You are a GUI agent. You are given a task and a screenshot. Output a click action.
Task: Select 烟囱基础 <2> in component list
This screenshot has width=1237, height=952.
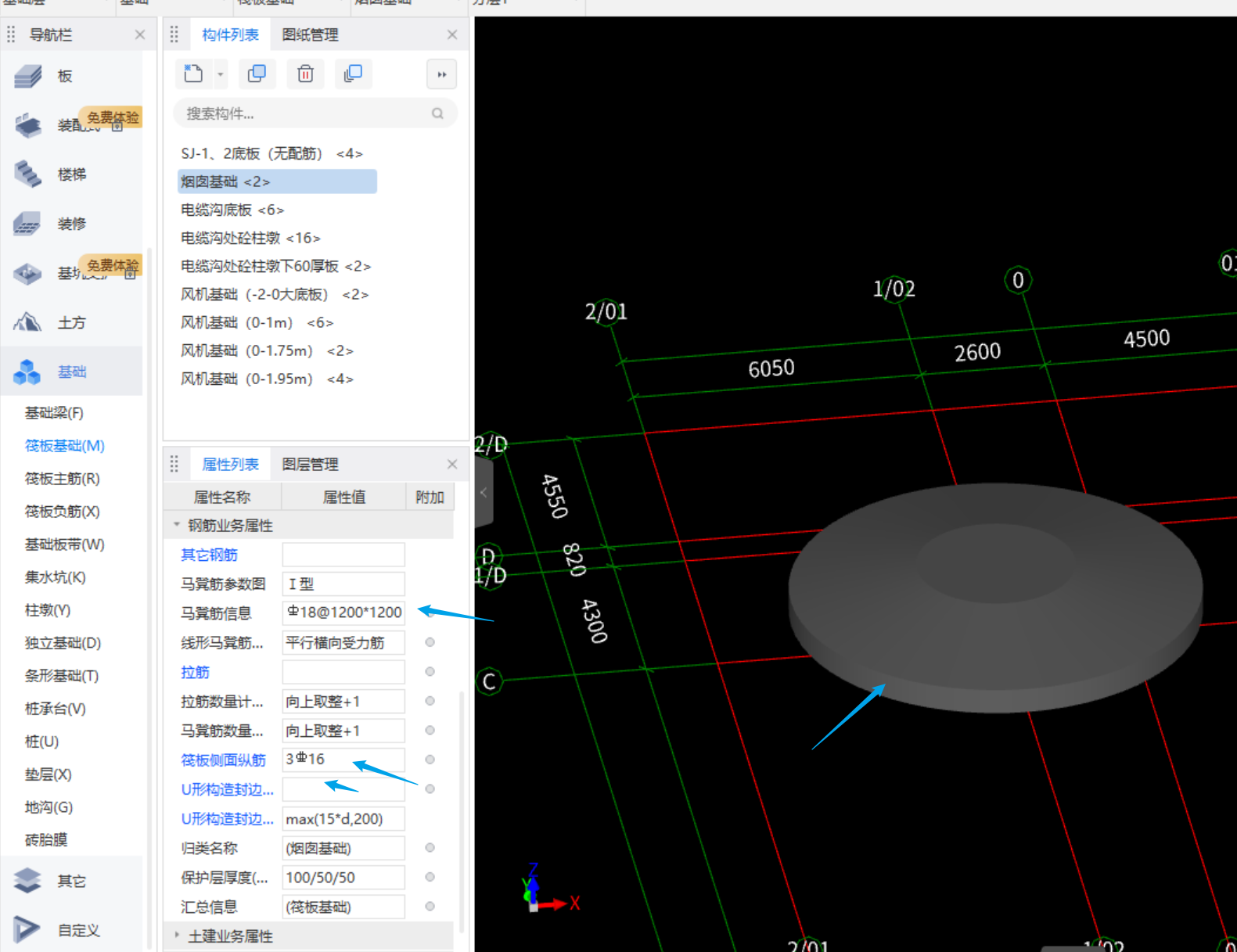pyautogui.click(x=277, y=181)
